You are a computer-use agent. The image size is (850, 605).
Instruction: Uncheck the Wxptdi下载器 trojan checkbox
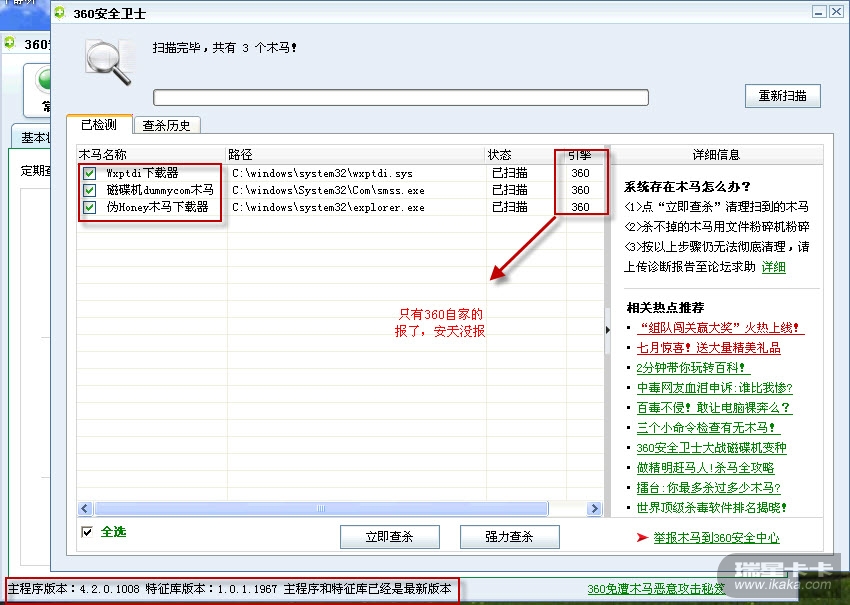coord(89,173)
